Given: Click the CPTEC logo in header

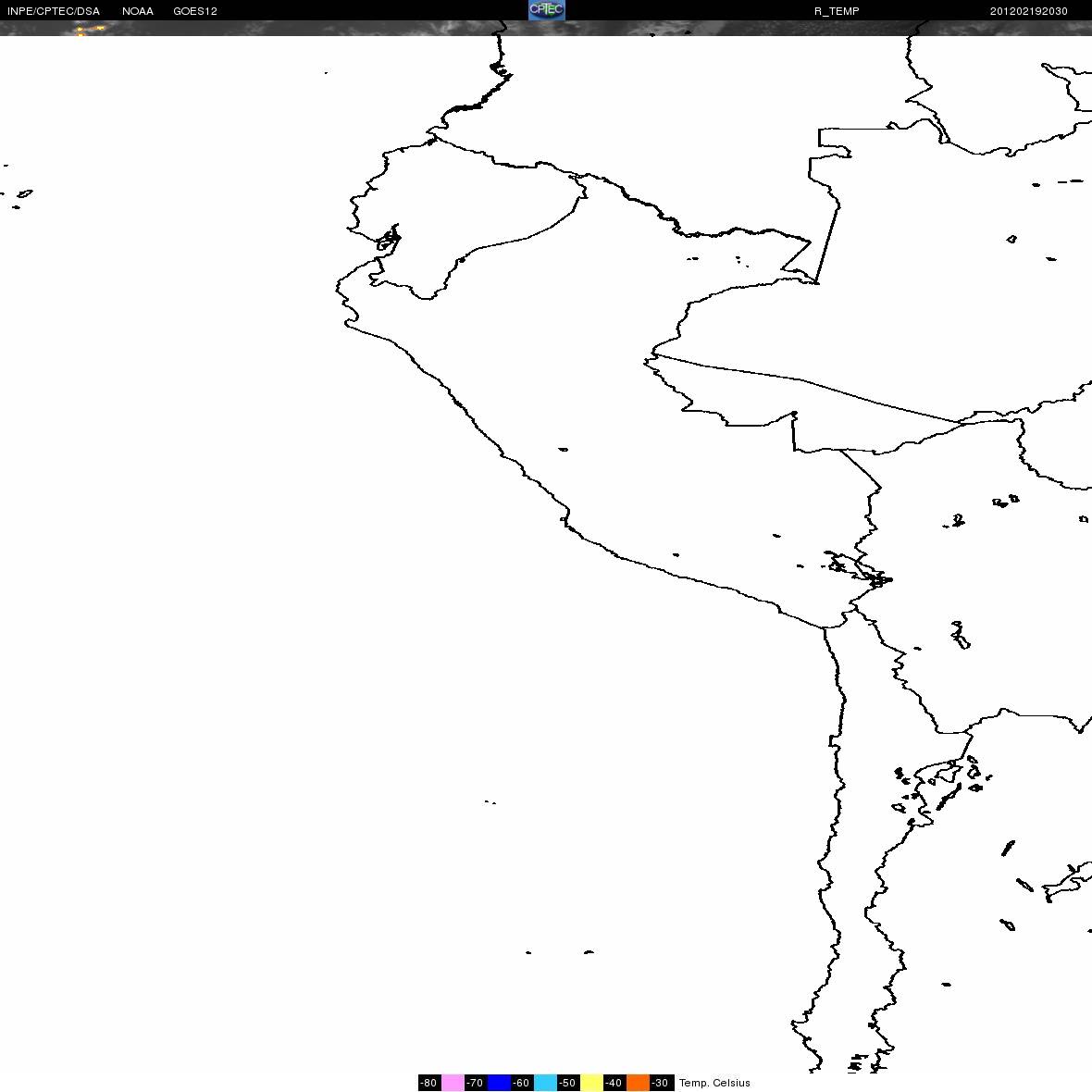Looking at the screenshot, I should coord(546,10).
